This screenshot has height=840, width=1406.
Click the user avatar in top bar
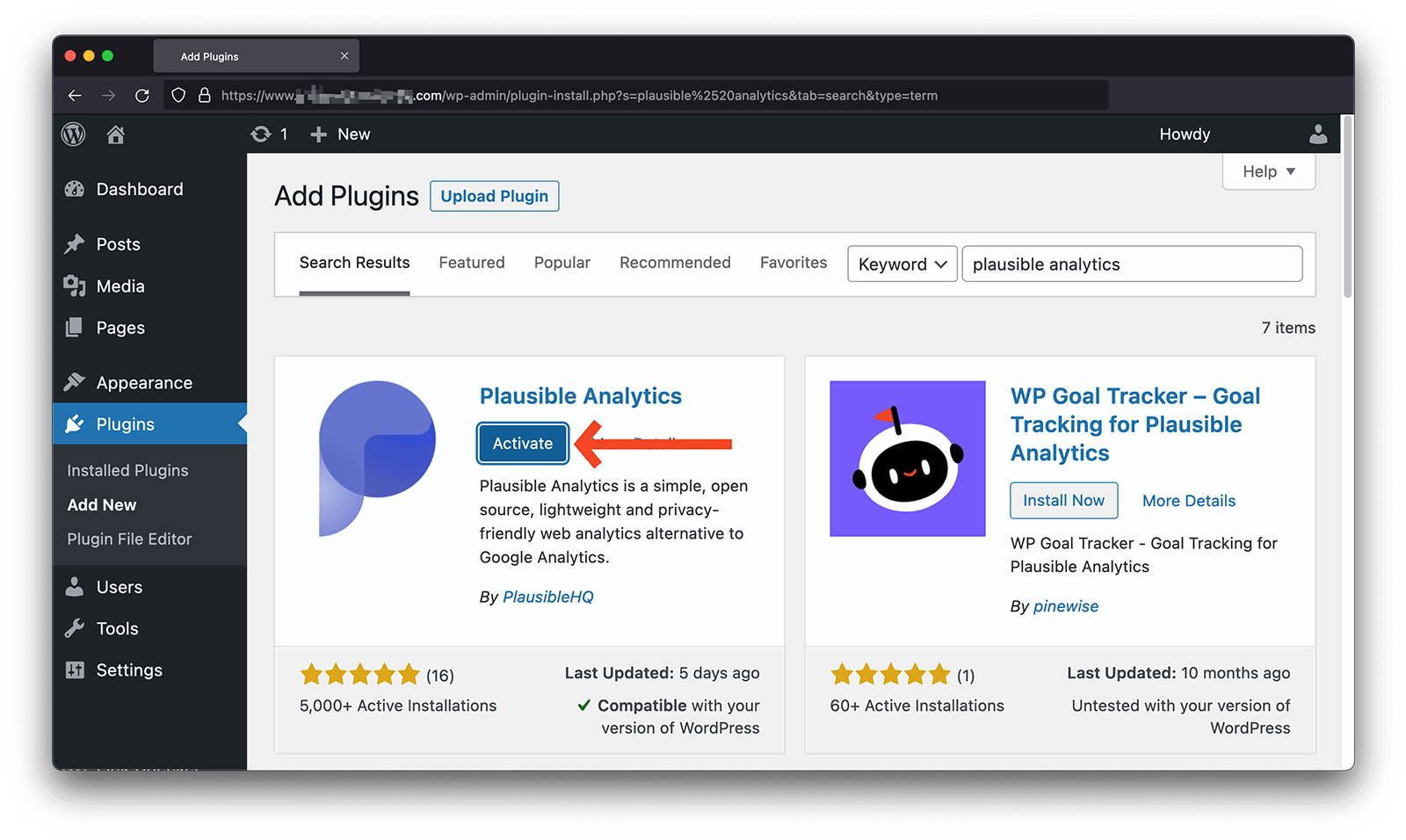[1317, 134]
